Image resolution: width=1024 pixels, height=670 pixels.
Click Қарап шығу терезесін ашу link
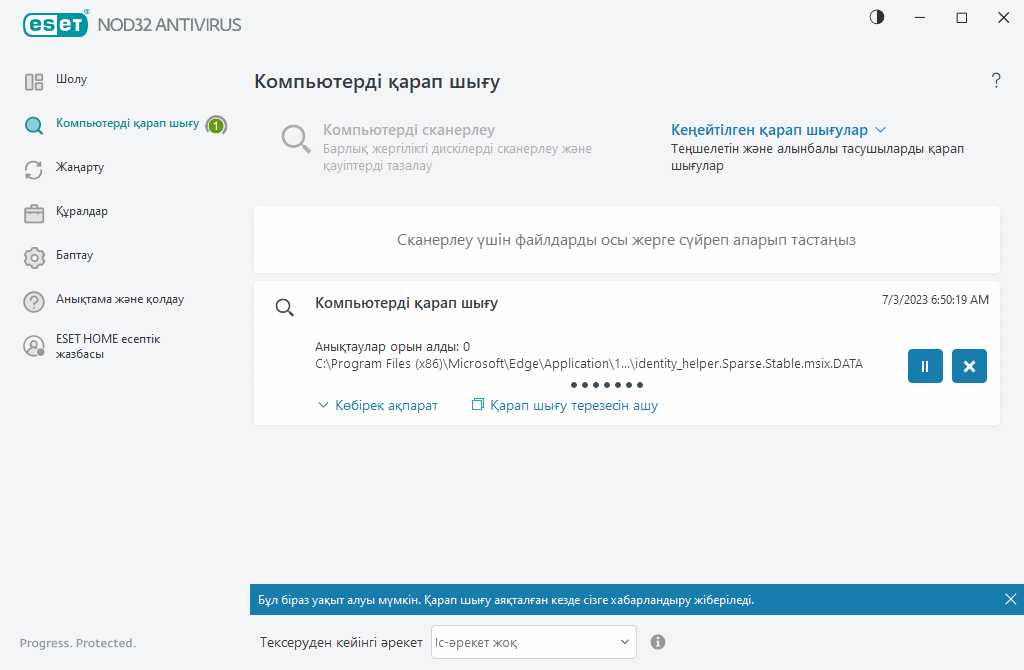pyautogui.click(x=565, y=405)
